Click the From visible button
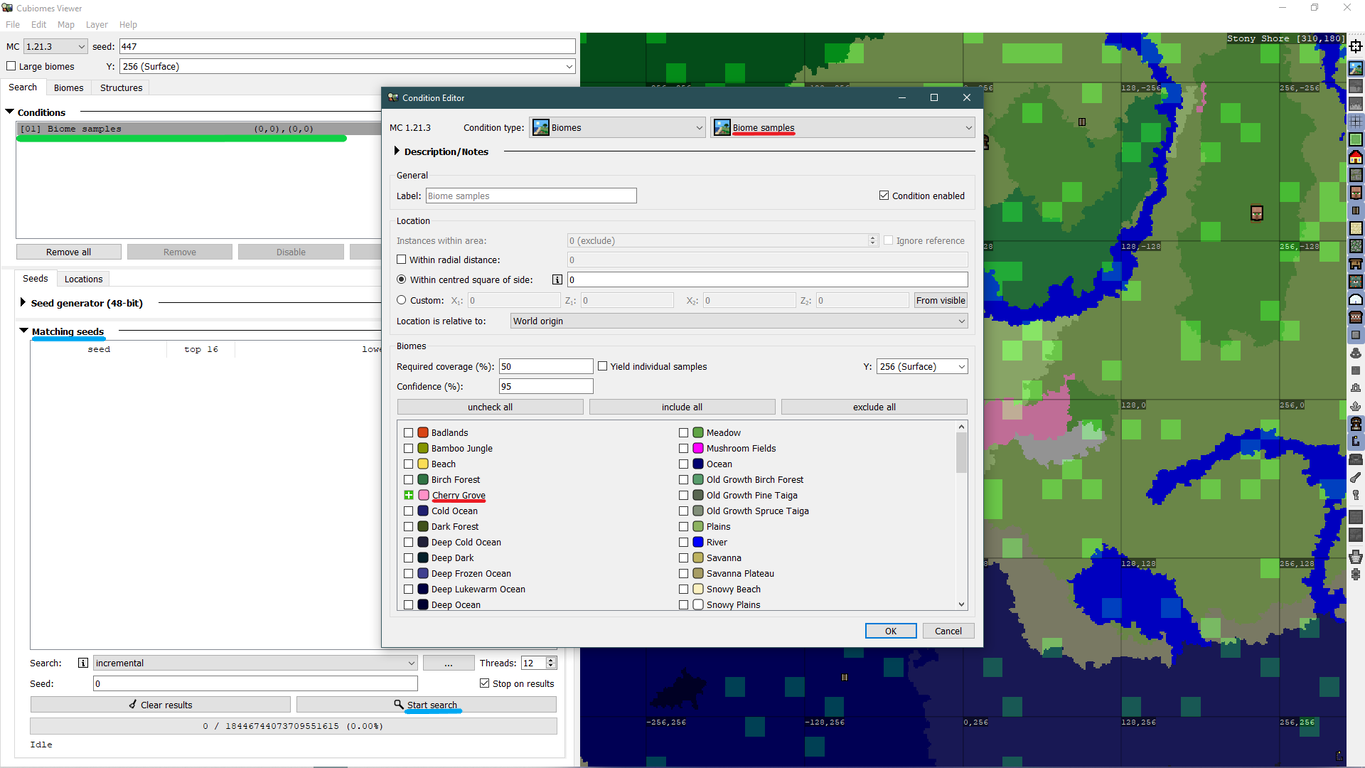 coord(940,300)
